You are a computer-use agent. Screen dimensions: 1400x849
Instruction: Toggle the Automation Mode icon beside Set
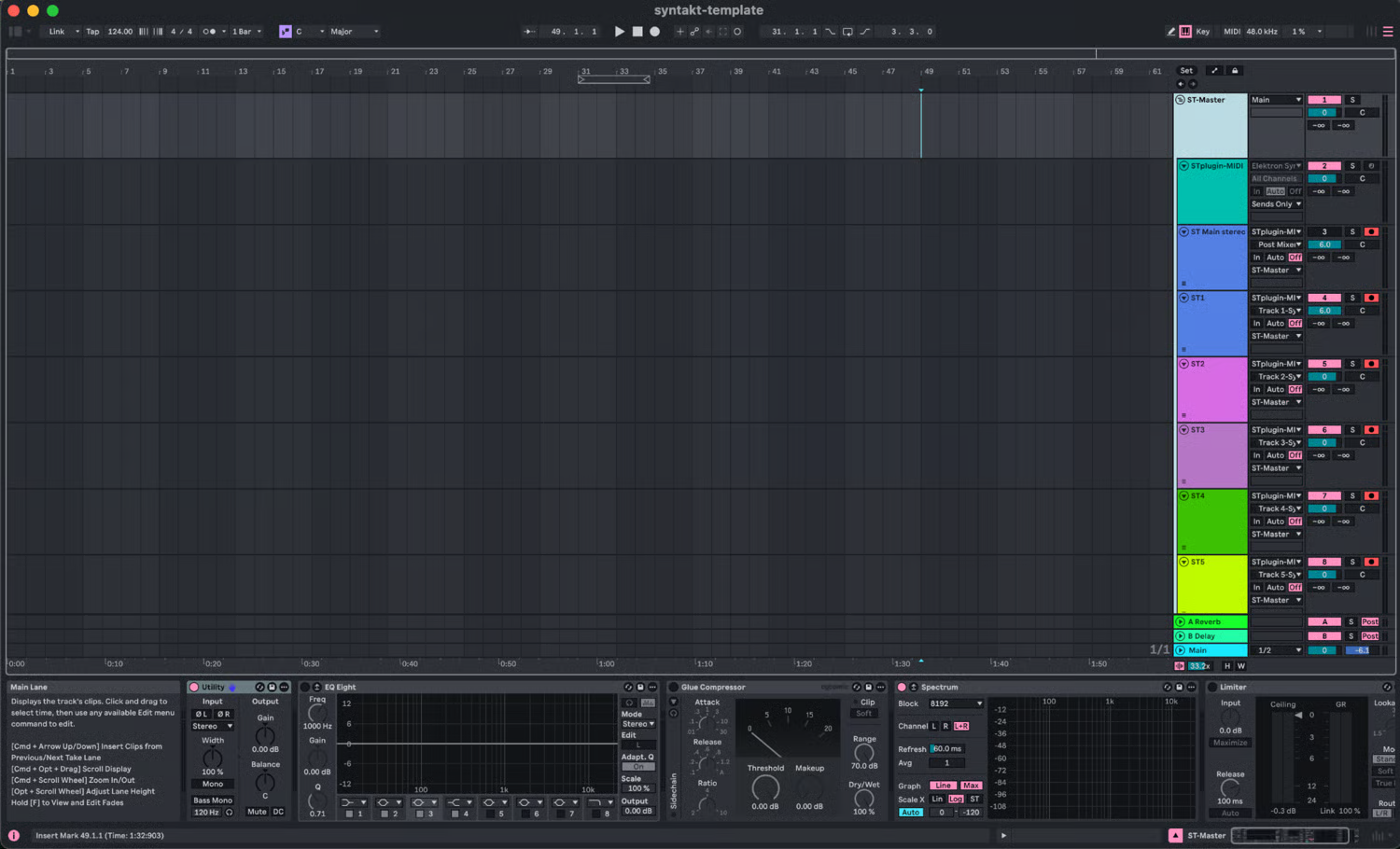pyautogui.click(x=1214, y=71)
